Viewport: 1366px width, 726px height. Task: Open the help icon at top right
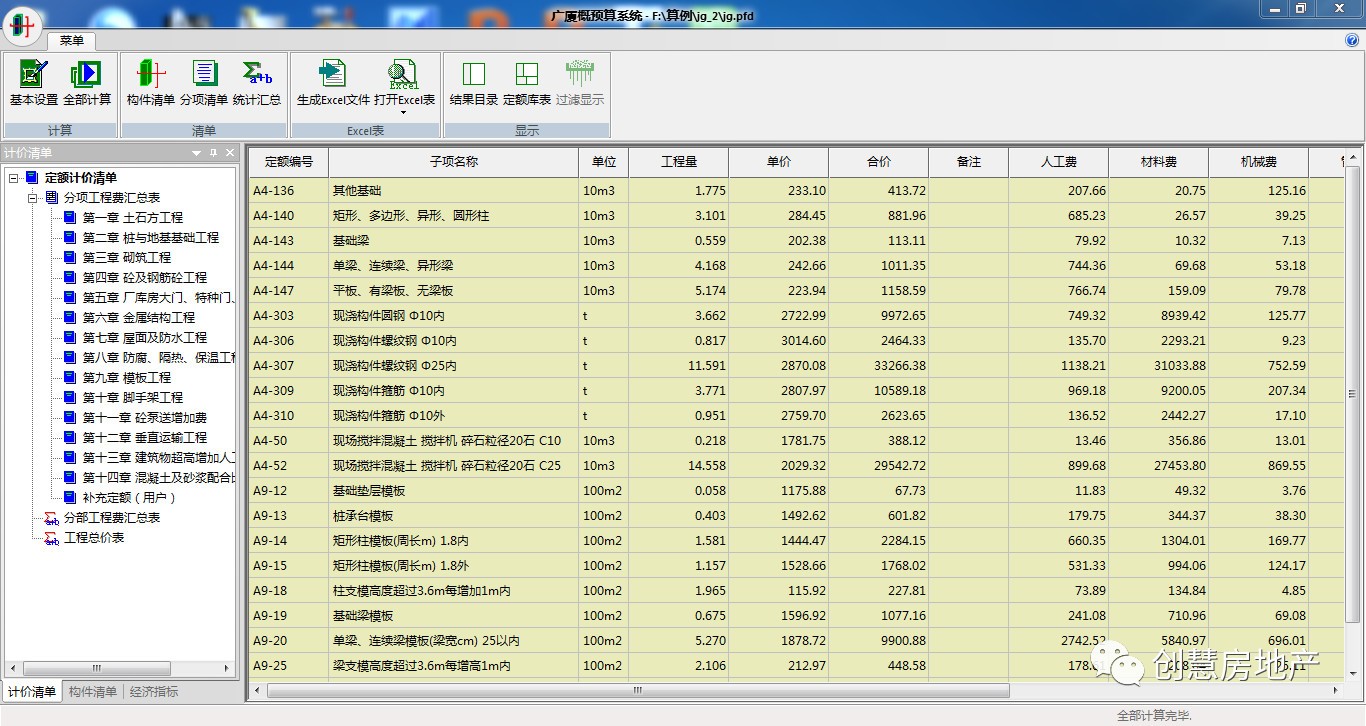tap(1352, 40)
